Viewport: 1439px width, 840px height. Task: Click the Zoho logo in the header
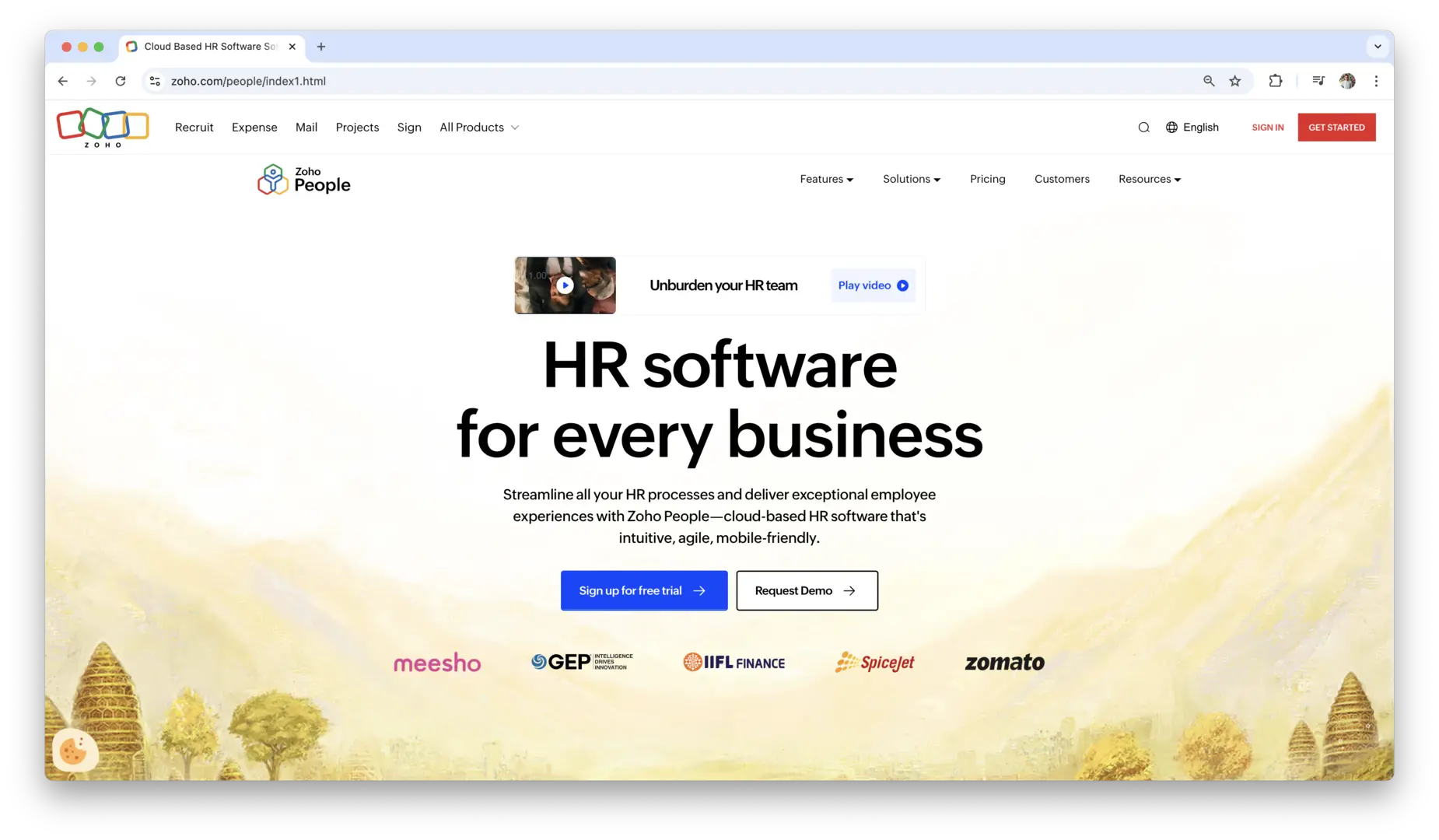[x=103, y=128]
